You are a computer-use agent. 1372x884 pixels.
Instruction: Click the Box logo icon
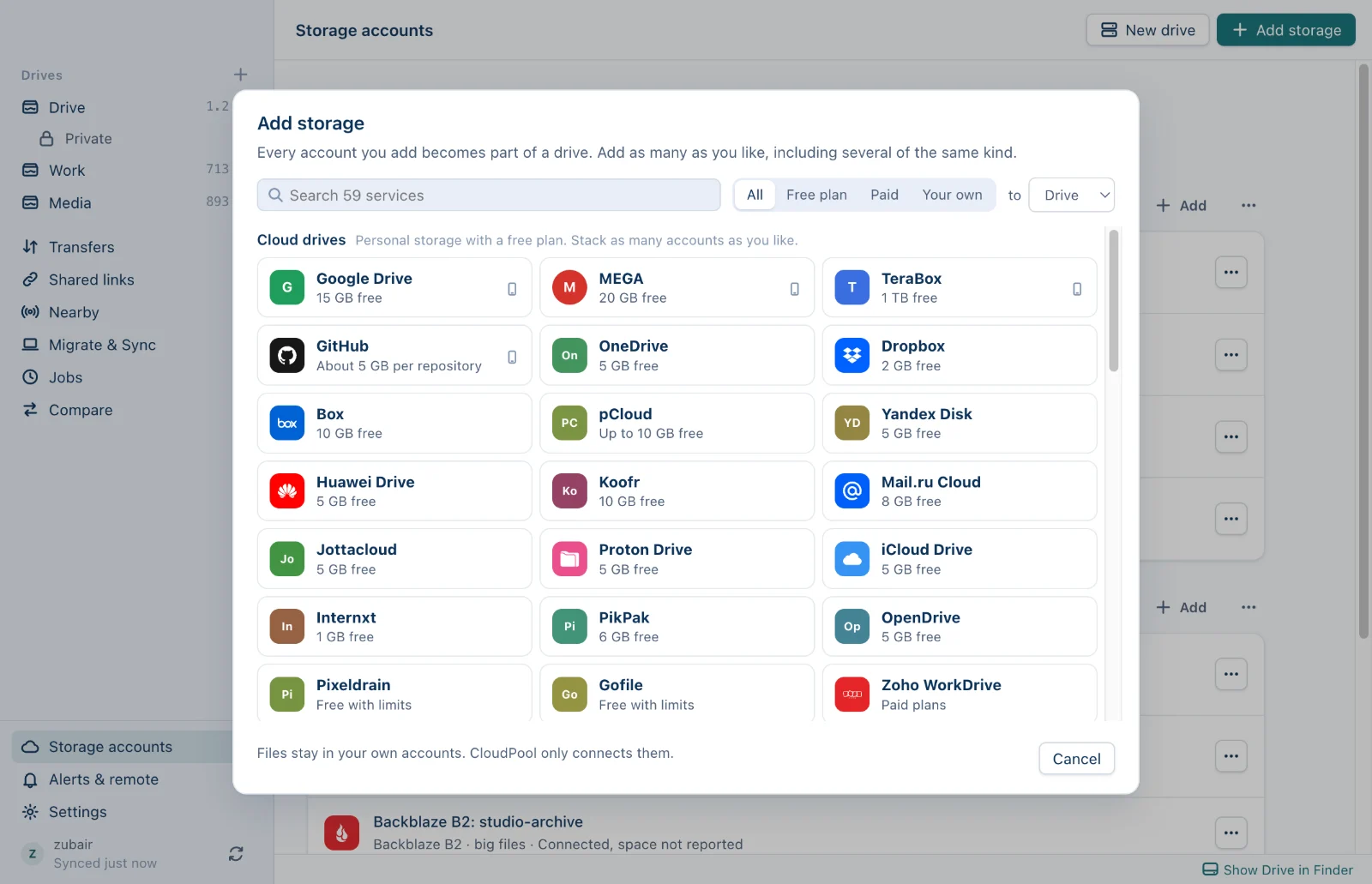286,423
